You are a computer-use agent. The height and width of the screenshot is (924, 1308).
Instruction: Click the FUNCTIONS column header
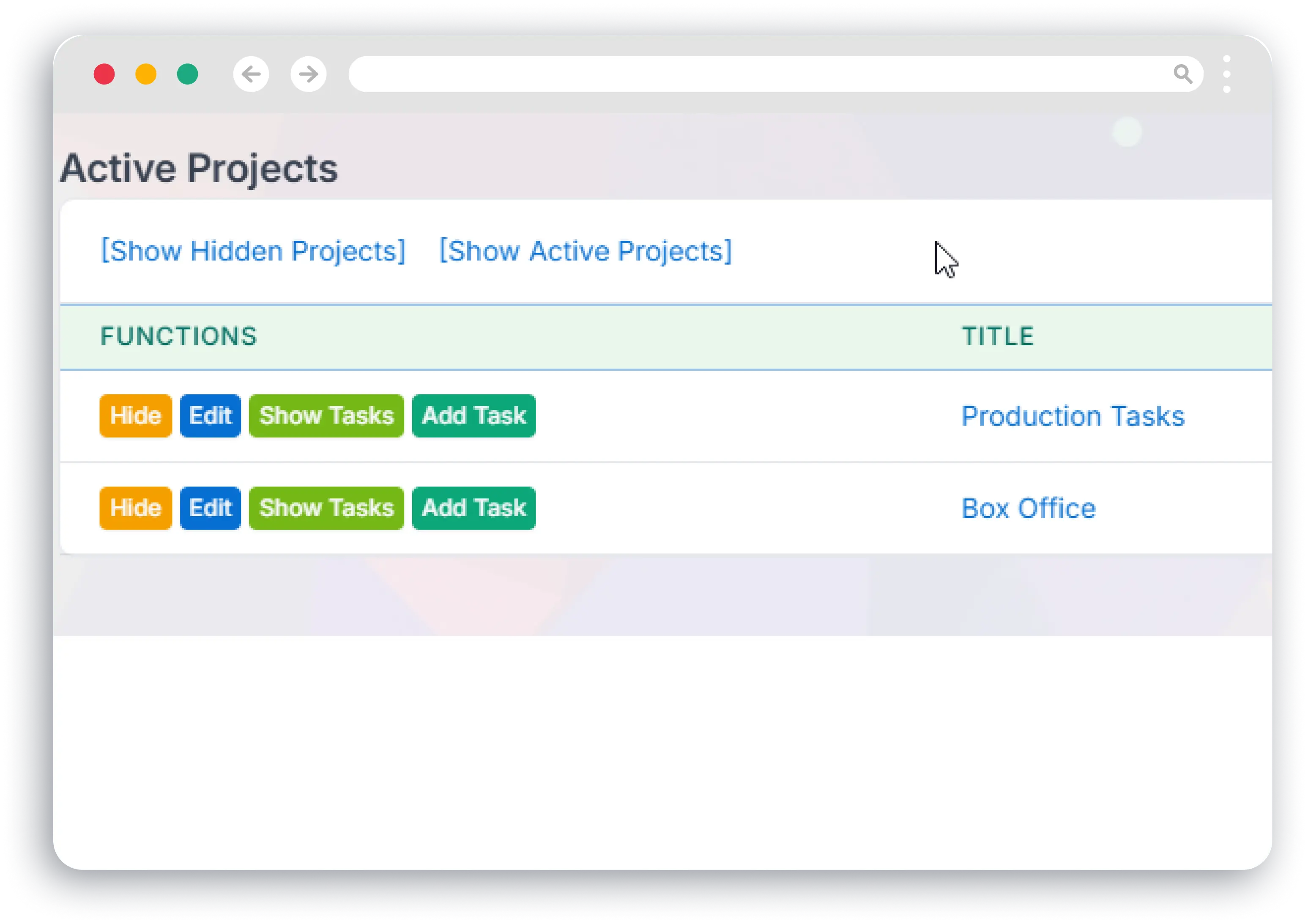(x=178, y=336)
